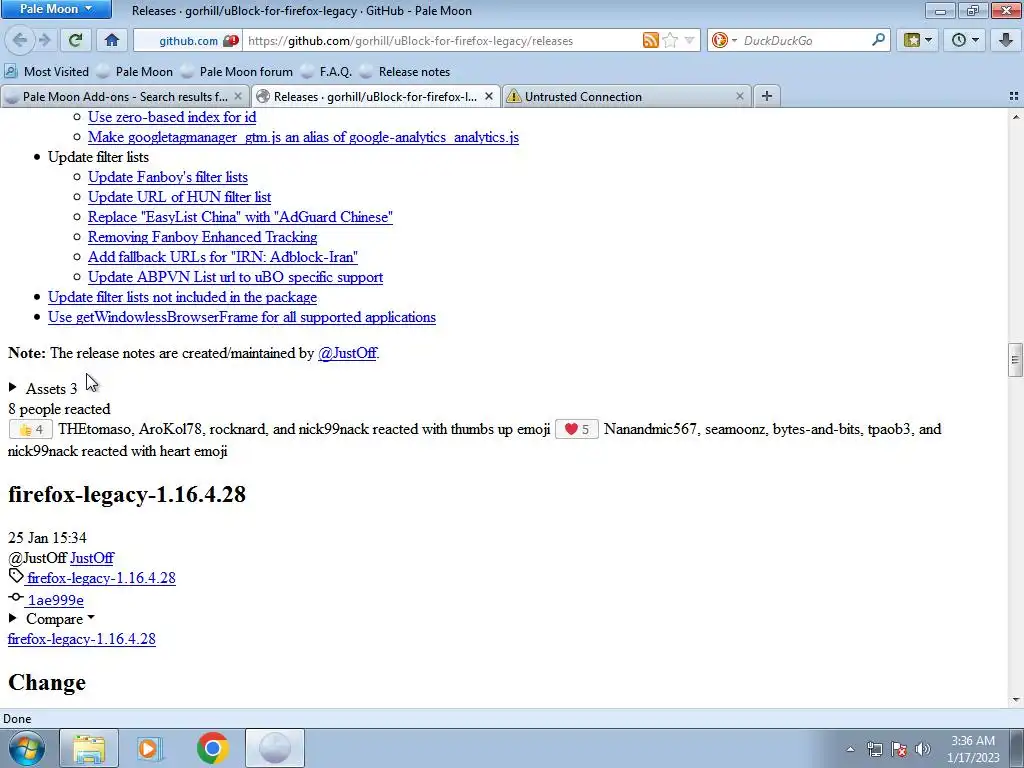
Task: Open the firefox-legacy-1.16.4.28 tag link
Action: tap(101, 578)
